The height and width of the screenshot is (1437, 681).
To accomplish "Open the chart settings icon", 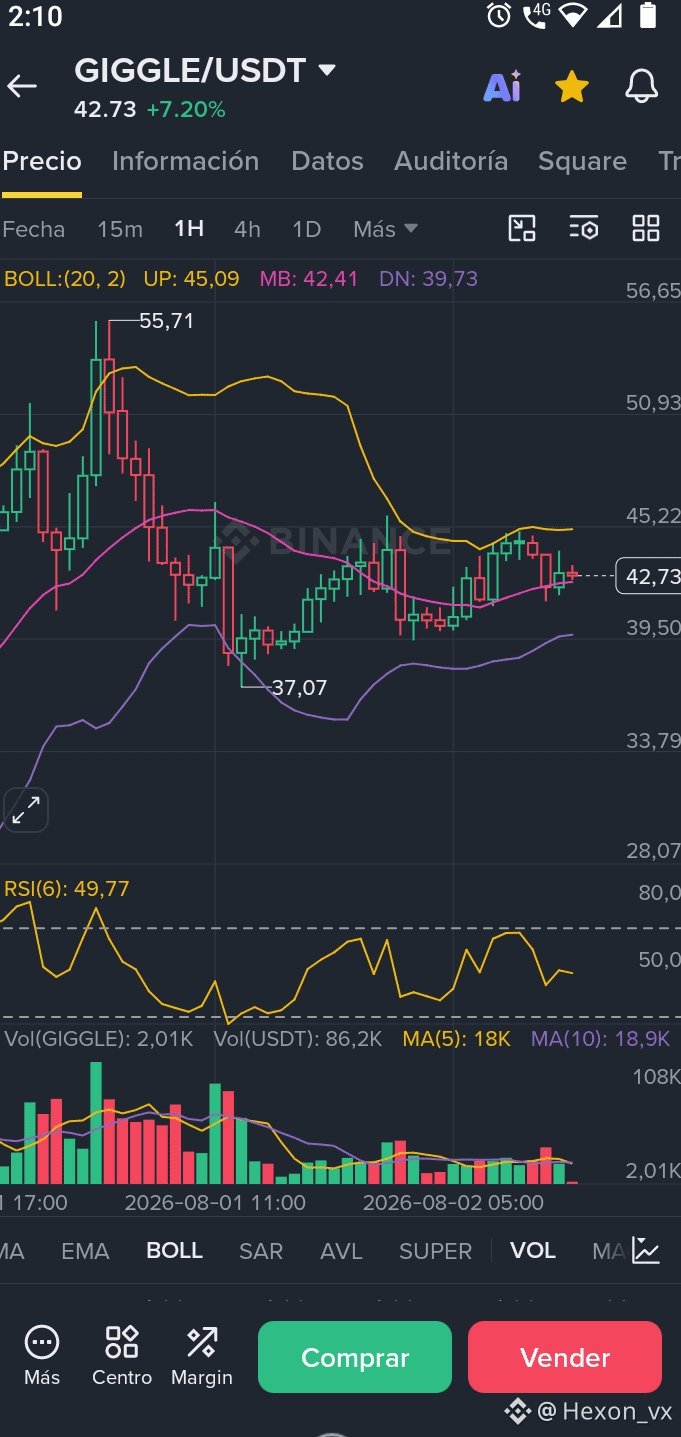I will [x=584, y=228].
